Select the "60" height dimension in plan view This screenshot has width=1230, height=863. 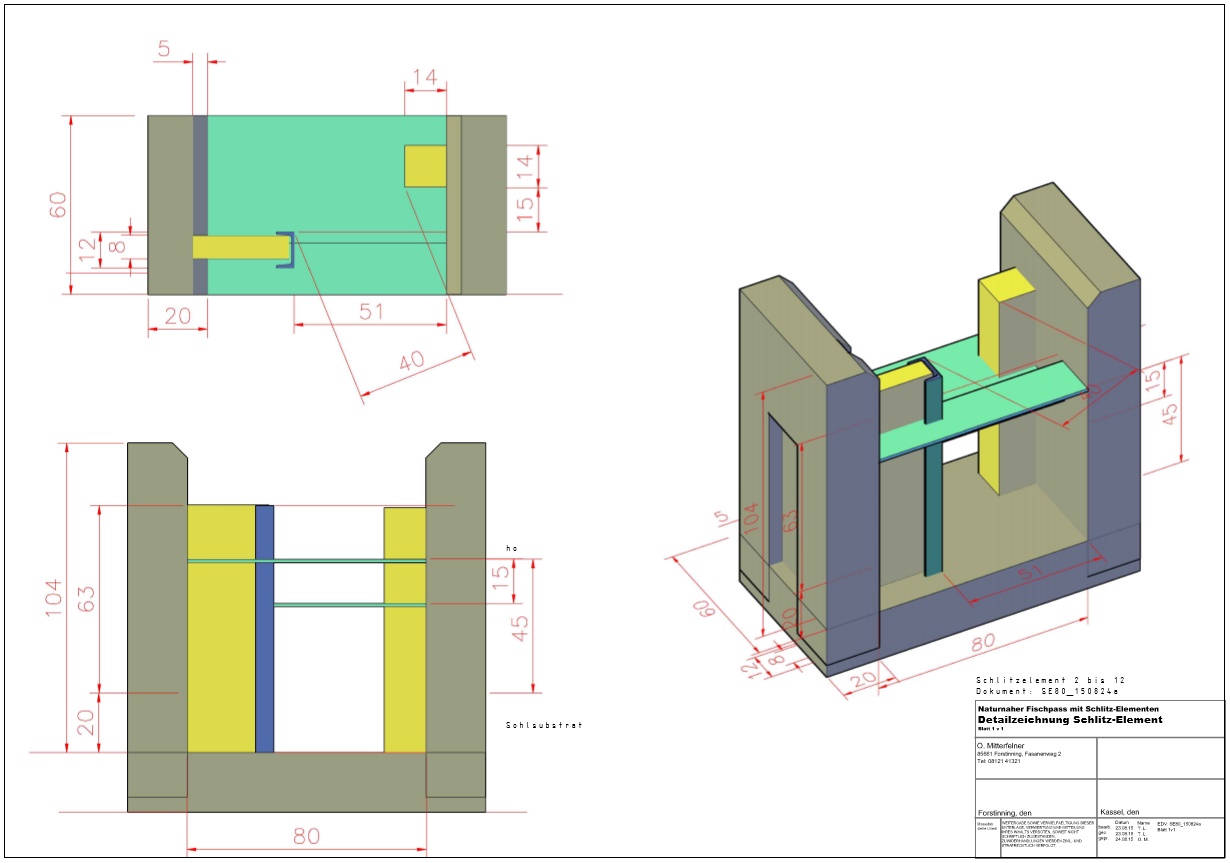(59, 204)
